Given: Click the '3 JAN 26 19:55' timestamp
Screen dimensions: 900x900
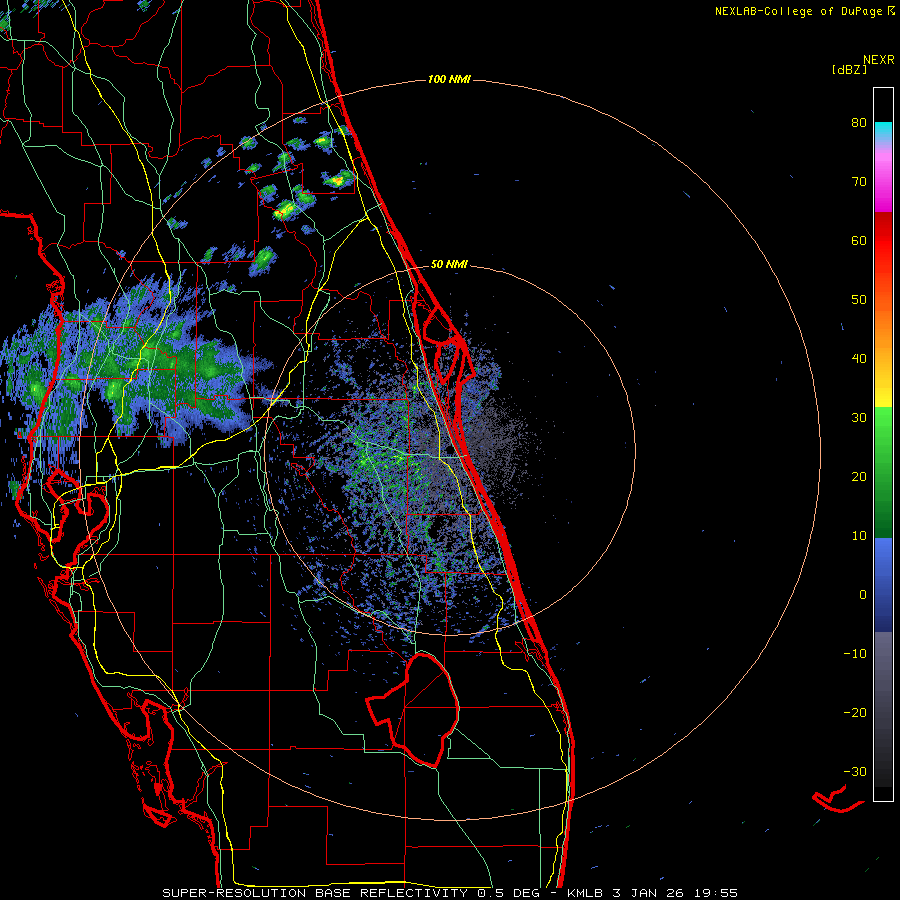Looking at the screenshot, I should tap(675, 893).
